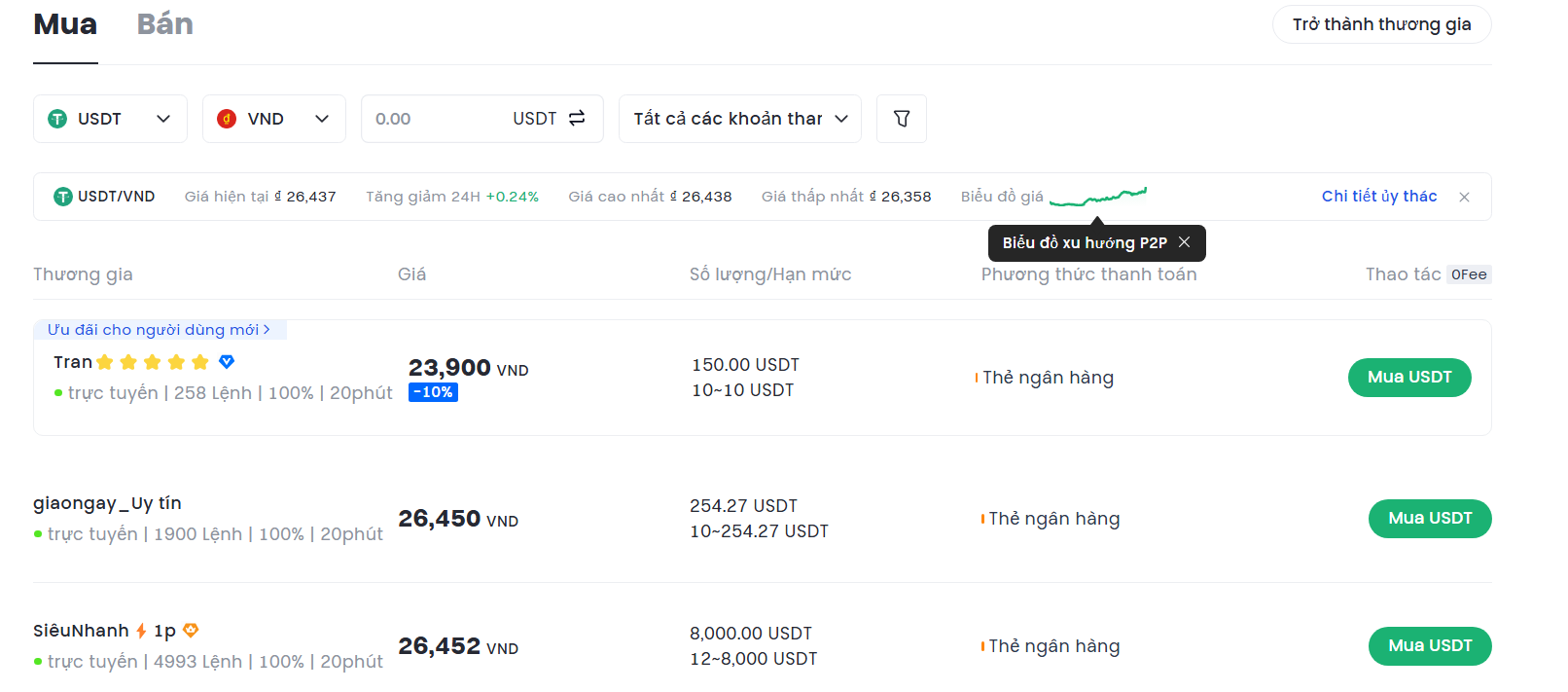This screenshot has height=692, width=1568.
Task: Open the filter funnel icon
Action: click(x=902, y=119)
